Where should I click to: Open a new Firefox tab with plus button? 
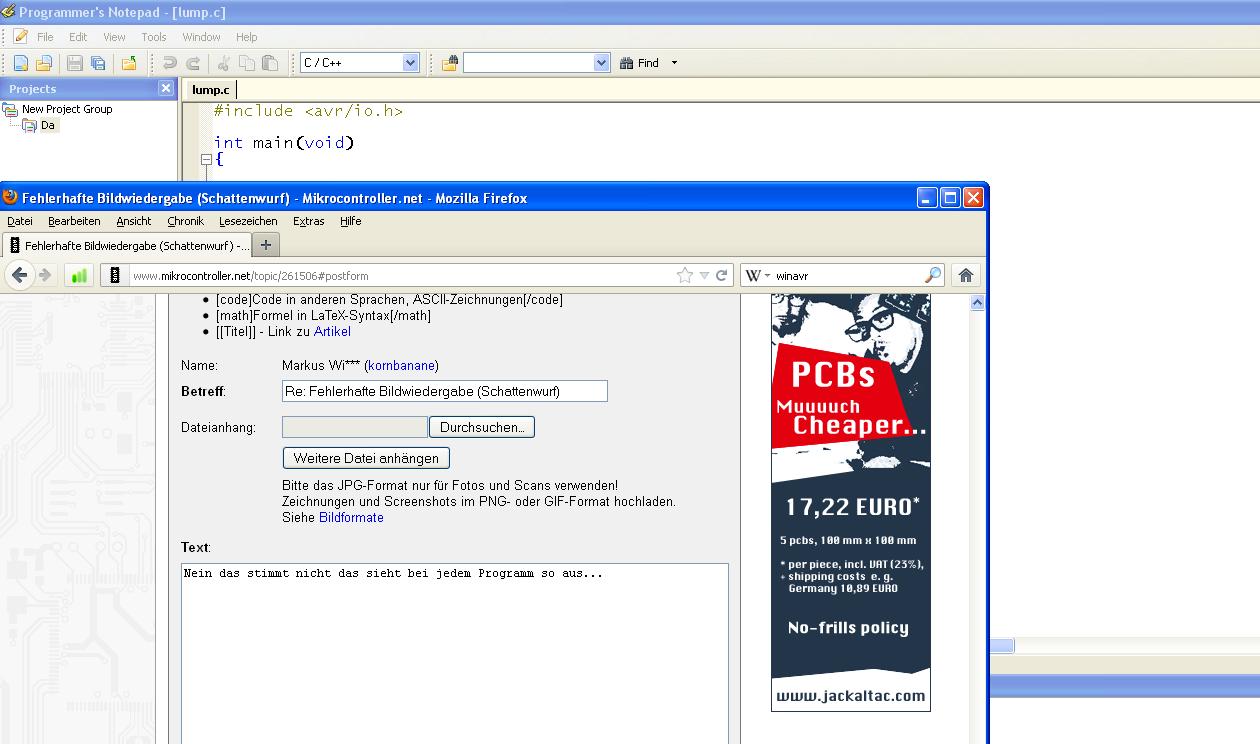[x=266, y=244]
